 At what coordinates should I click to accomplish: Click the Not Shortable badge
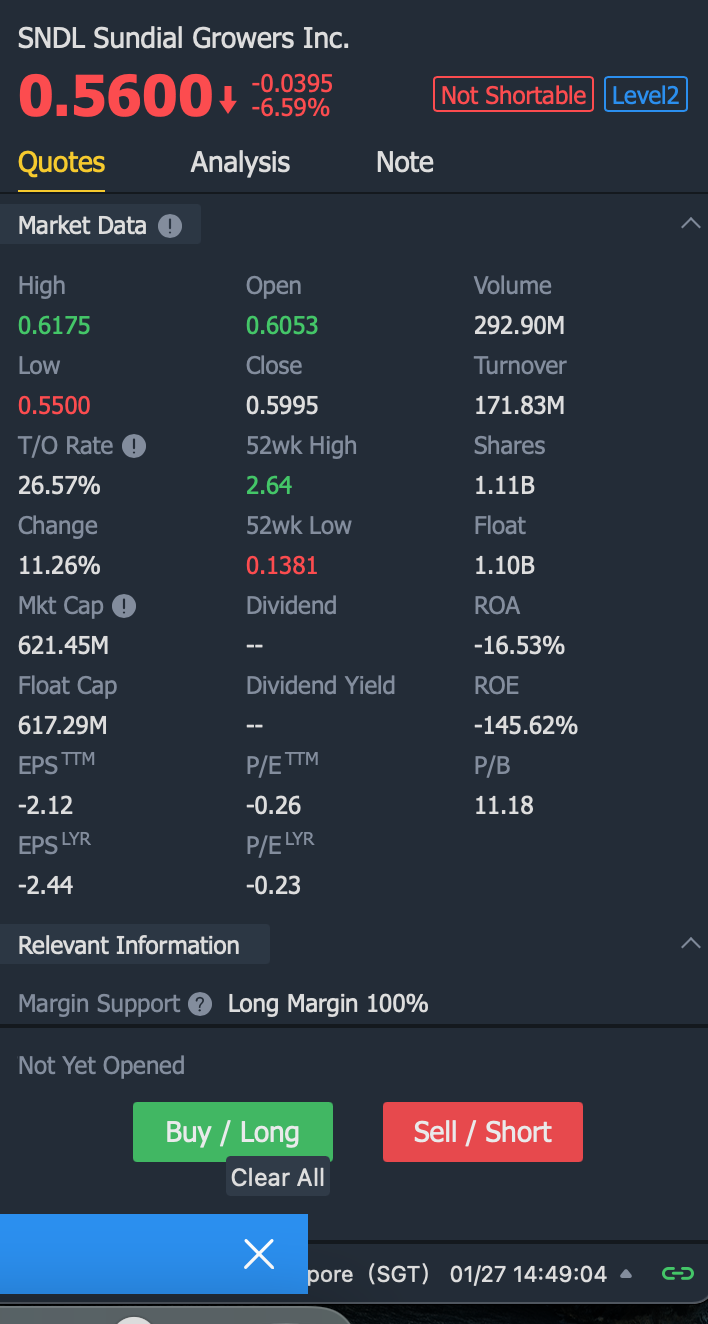513,95
